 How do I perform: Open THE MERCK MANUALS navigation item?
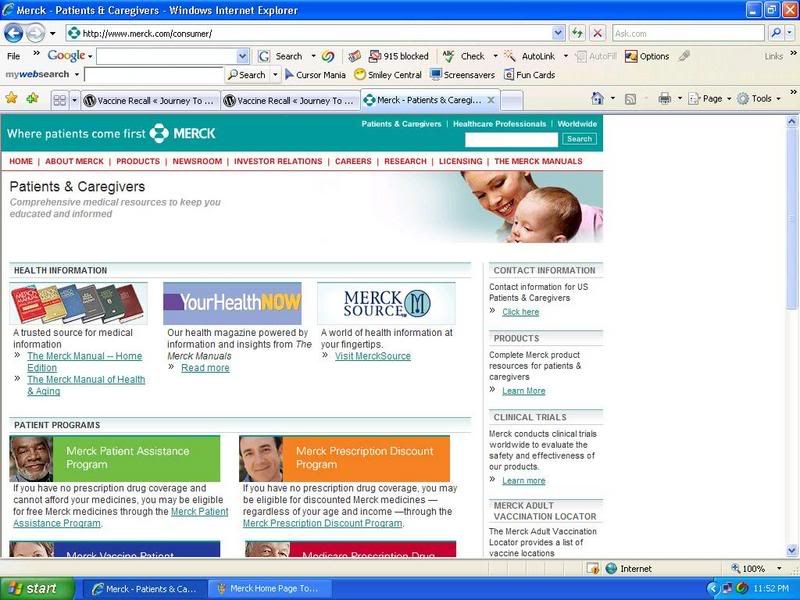[x=538, y=161]
